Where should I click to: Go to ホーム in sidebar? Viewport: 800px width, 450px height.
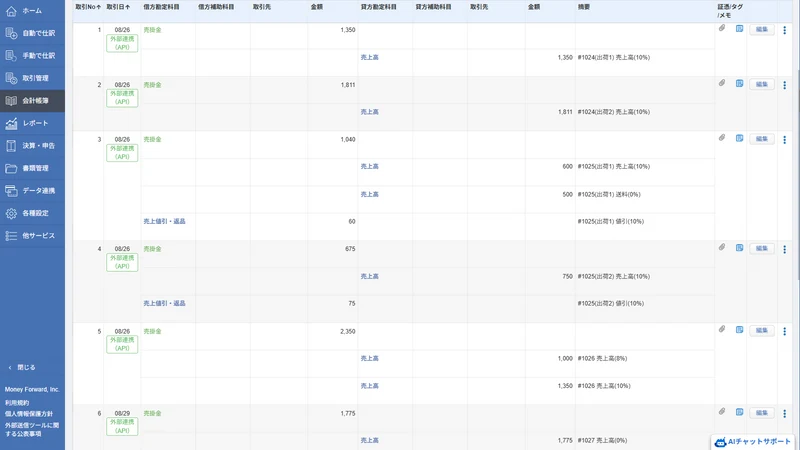pyautogui.click(x=32, y=11)
